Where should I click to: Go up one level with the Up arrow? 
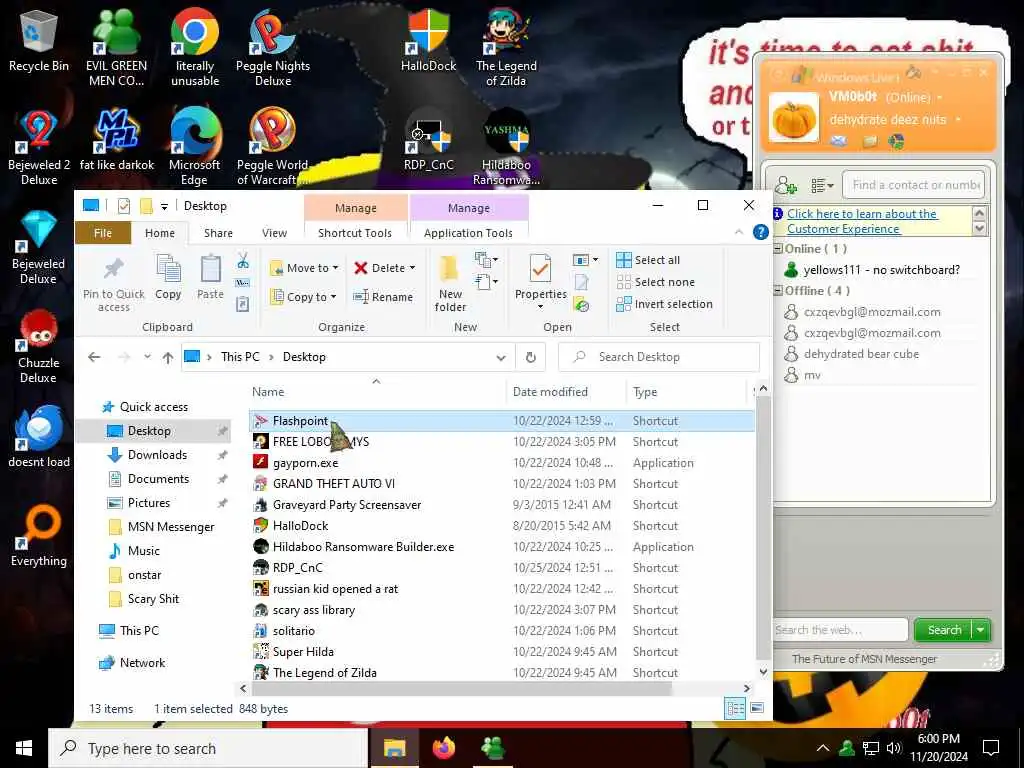168,357
